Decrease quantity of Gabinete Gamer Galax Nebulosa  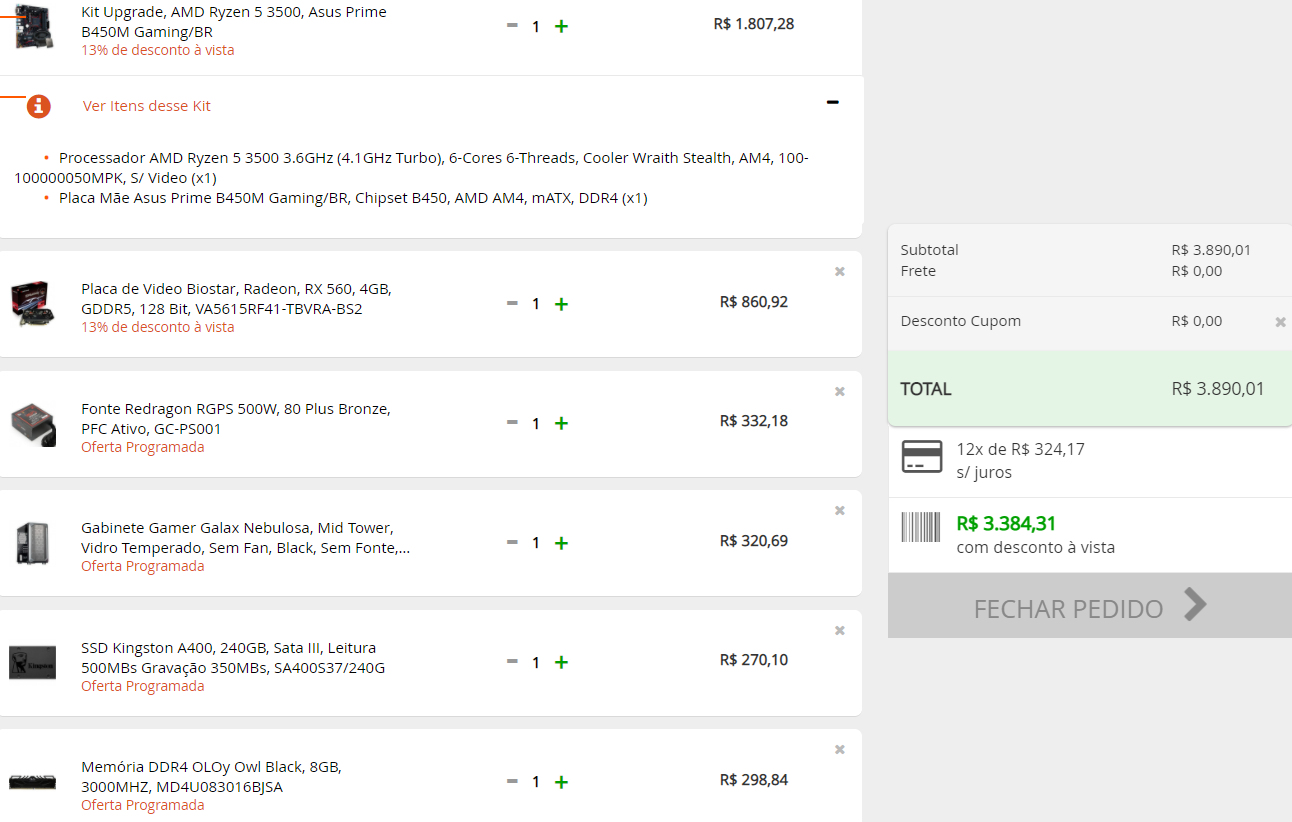[512, 542]
